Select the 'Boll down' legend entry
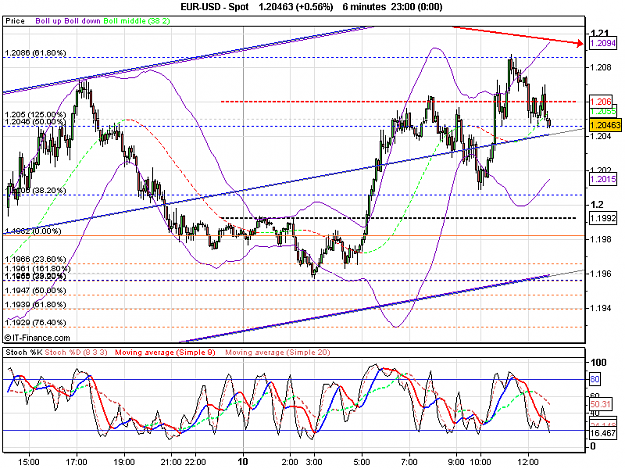 (x=83, y=21)
